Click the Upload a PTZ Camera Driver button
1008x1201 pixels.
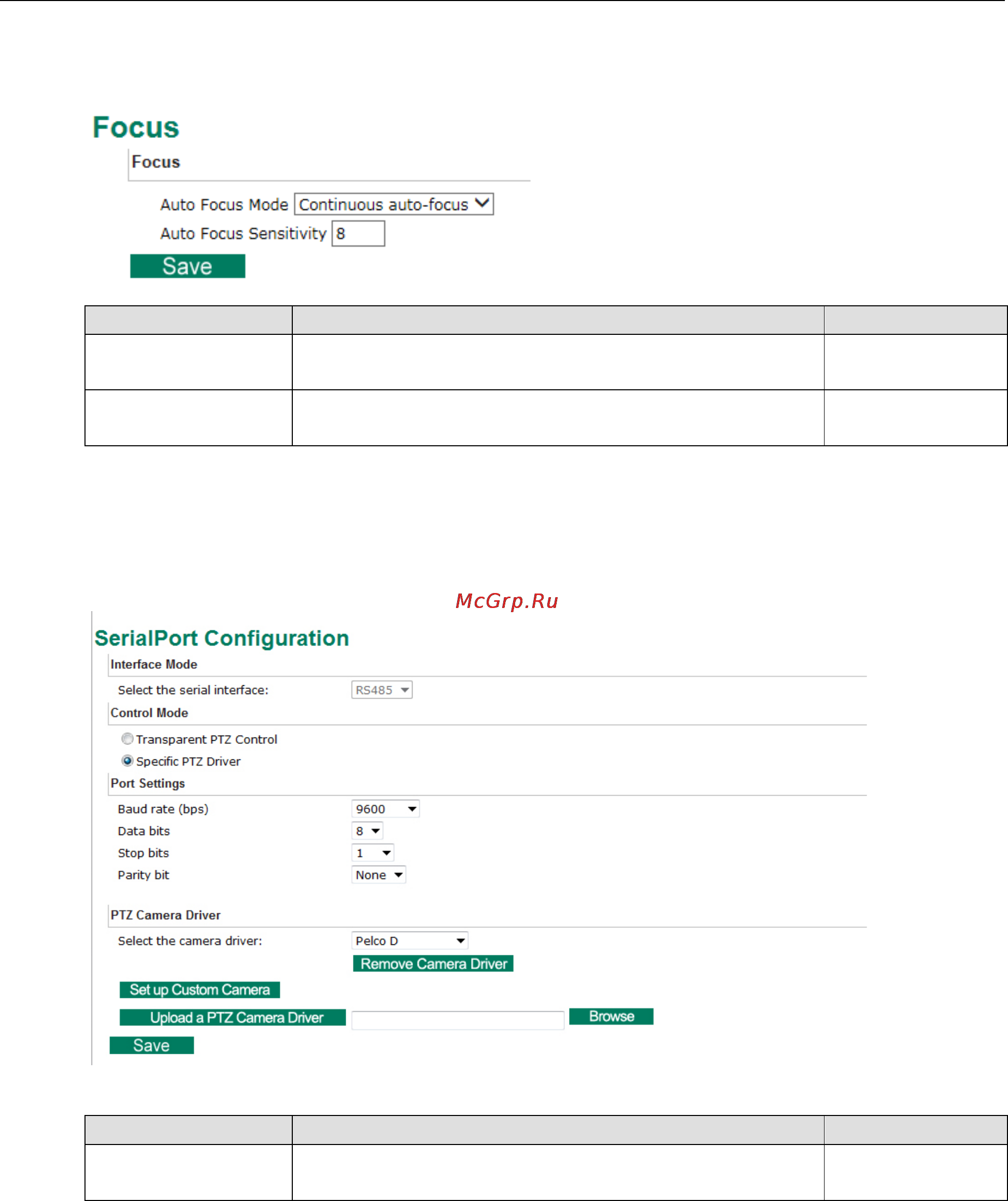pyautogui.click(x=233, y=1018)
